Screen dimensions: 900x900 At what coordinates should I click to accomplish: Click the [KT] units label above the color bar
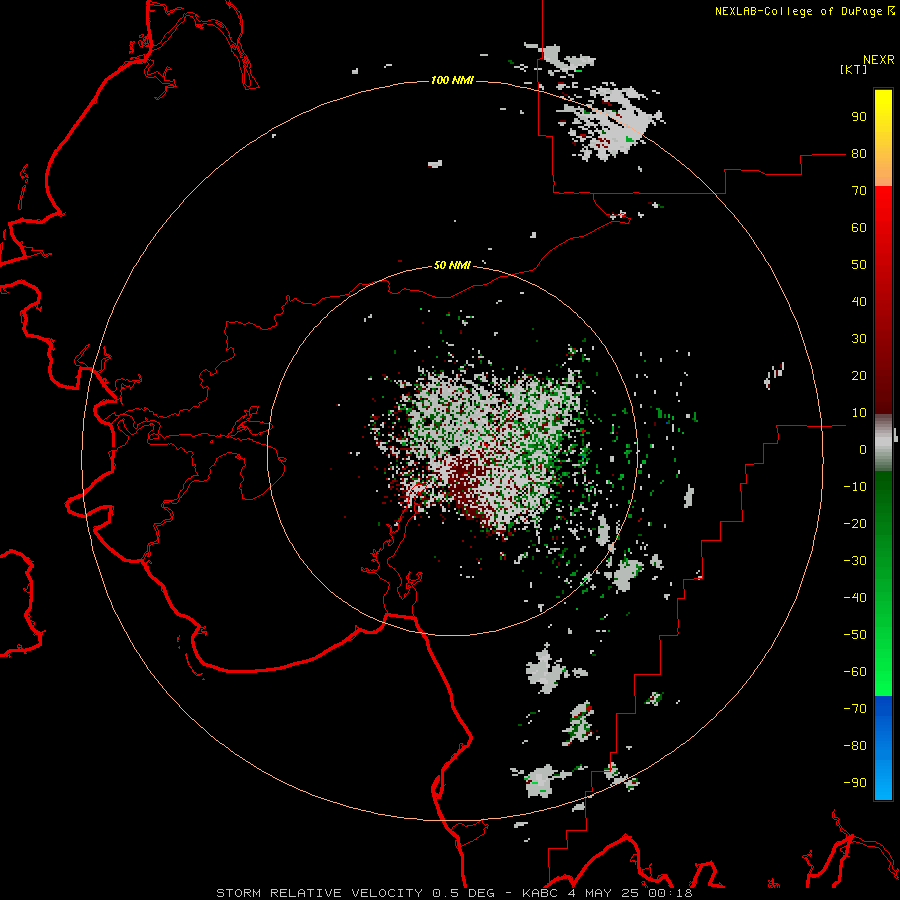(854, 69)
